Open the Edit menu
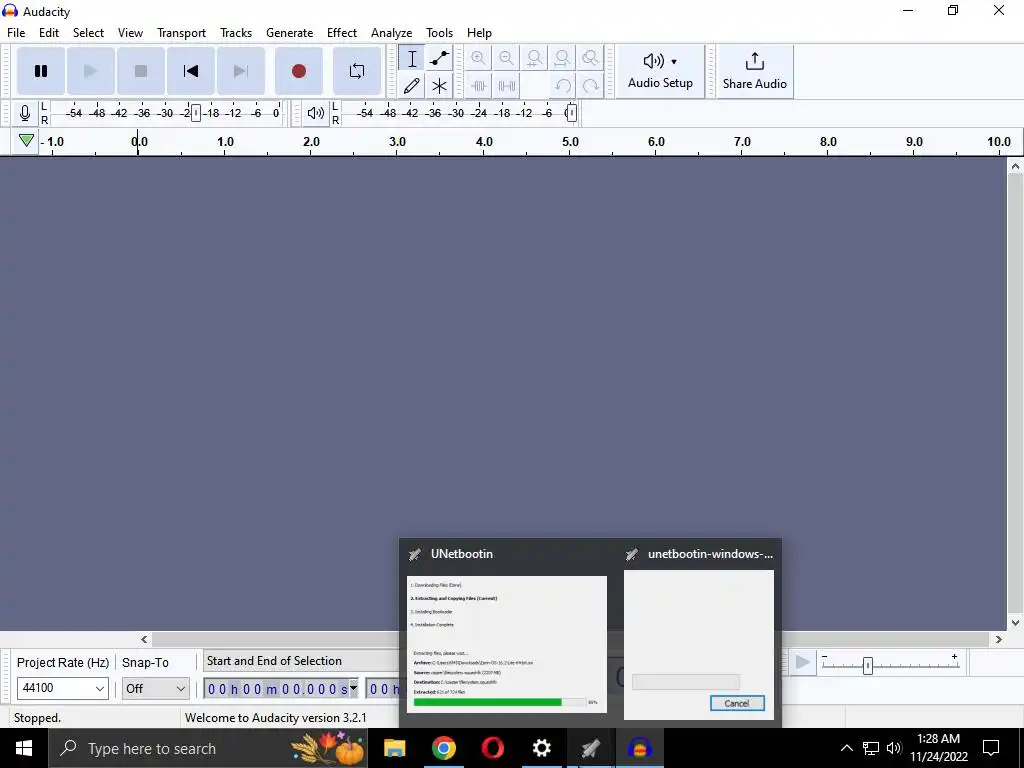Image resolution: width=1024 pixels, height=768 pixels. (49, 33)
